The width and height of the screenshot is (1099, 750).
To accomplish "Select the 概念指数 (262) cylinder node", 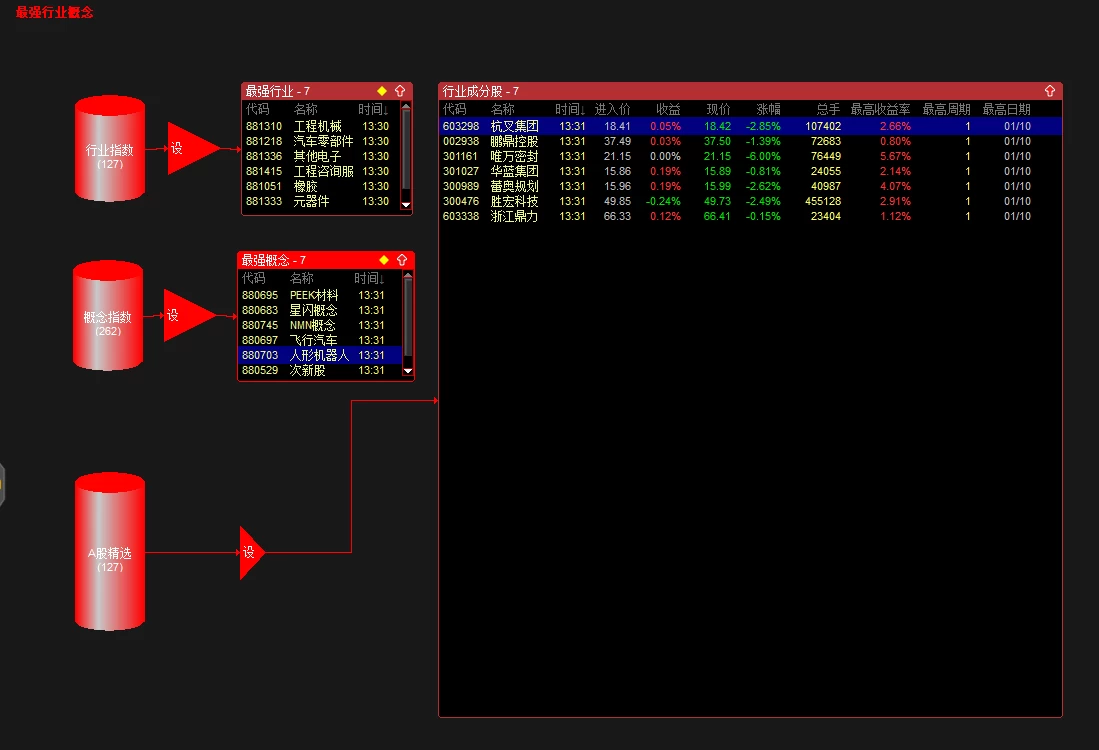I will (108, 315).
